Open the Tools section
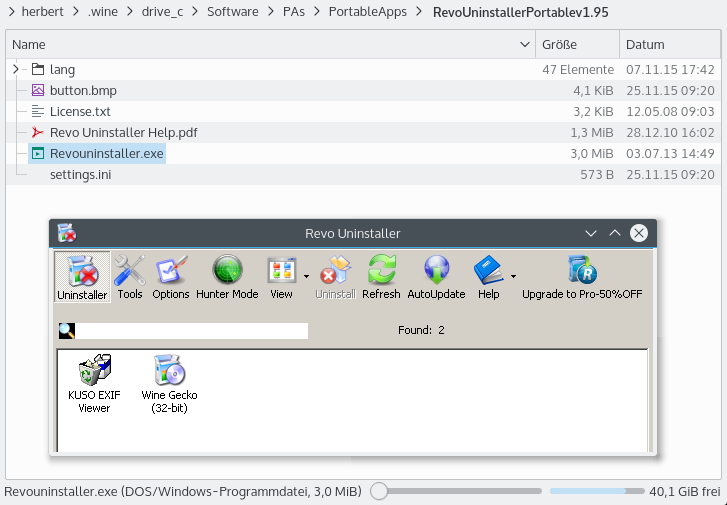727x505 pixels. (x=129, y=276)
